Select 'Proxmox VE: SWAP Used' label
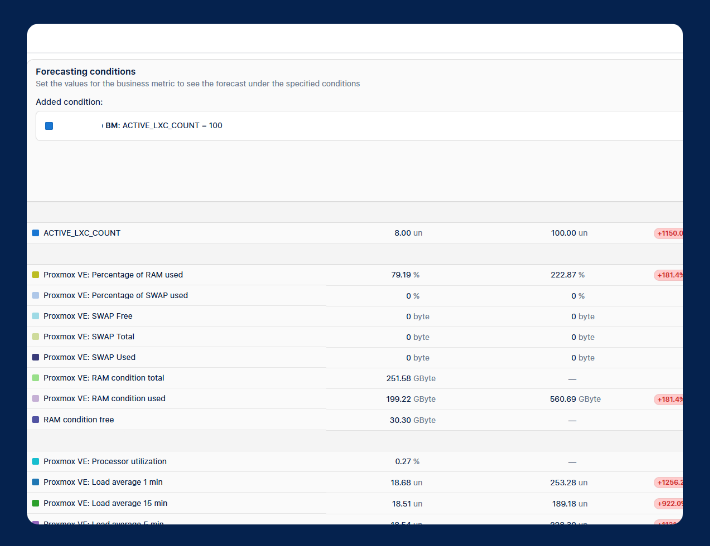This screenshot has width=710, height=546. point(89,357)
